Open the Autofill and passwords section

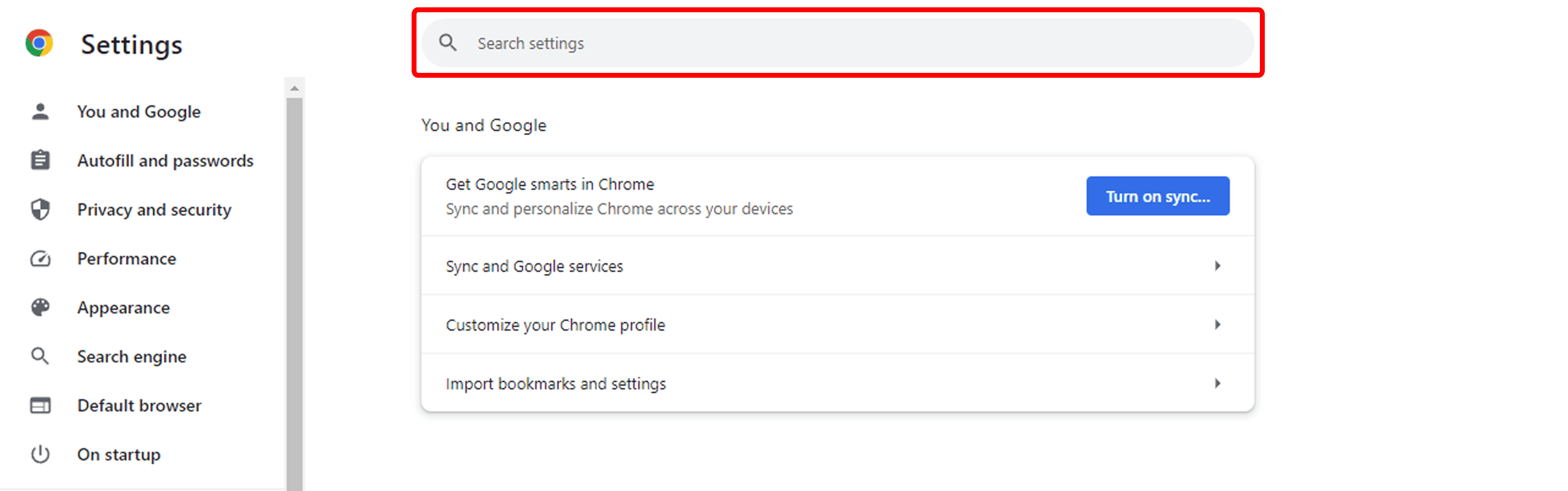point(165,160)
